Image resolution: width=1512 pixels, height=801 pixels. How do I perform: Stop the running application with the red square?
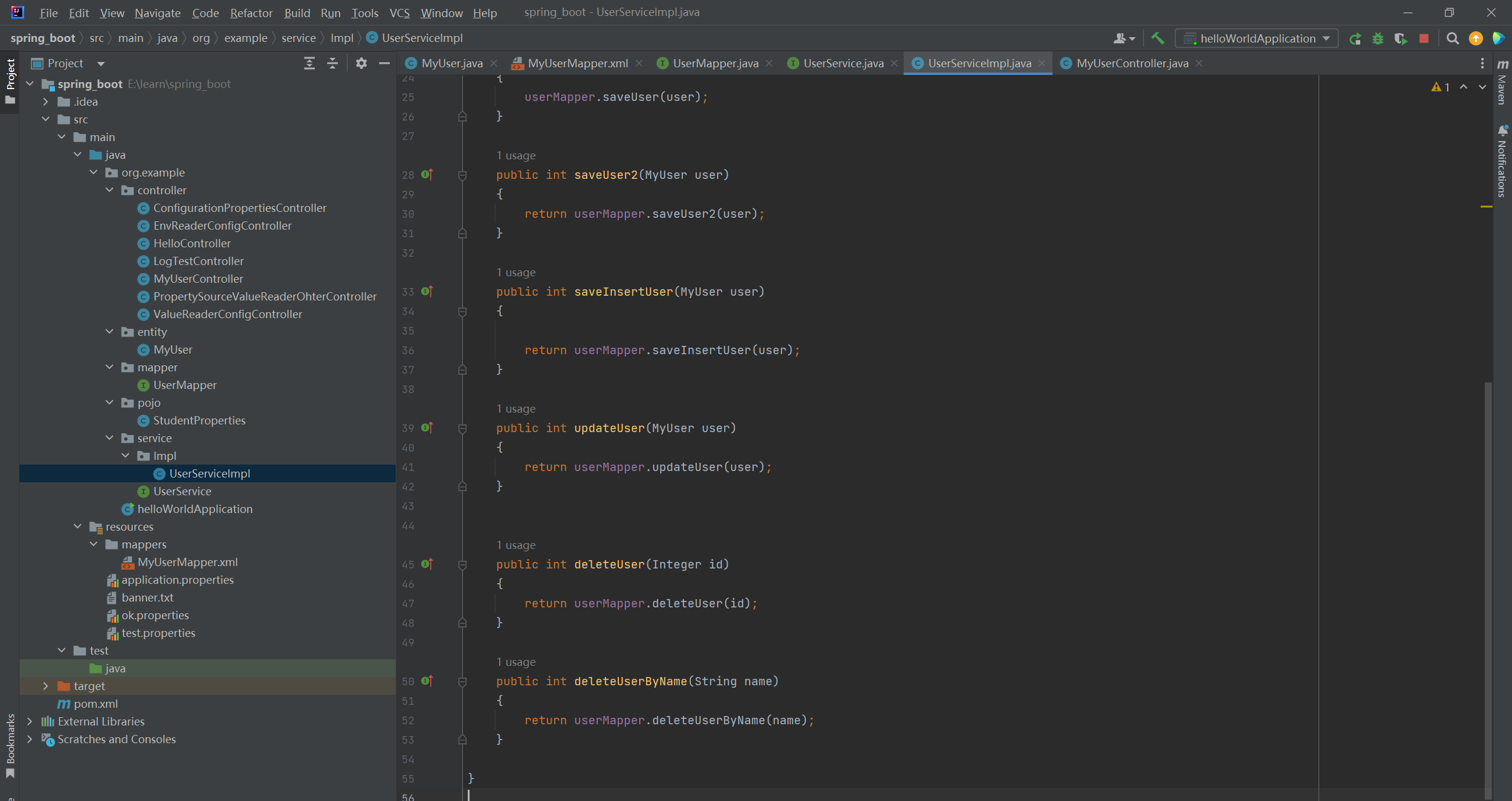[1424, 38]
